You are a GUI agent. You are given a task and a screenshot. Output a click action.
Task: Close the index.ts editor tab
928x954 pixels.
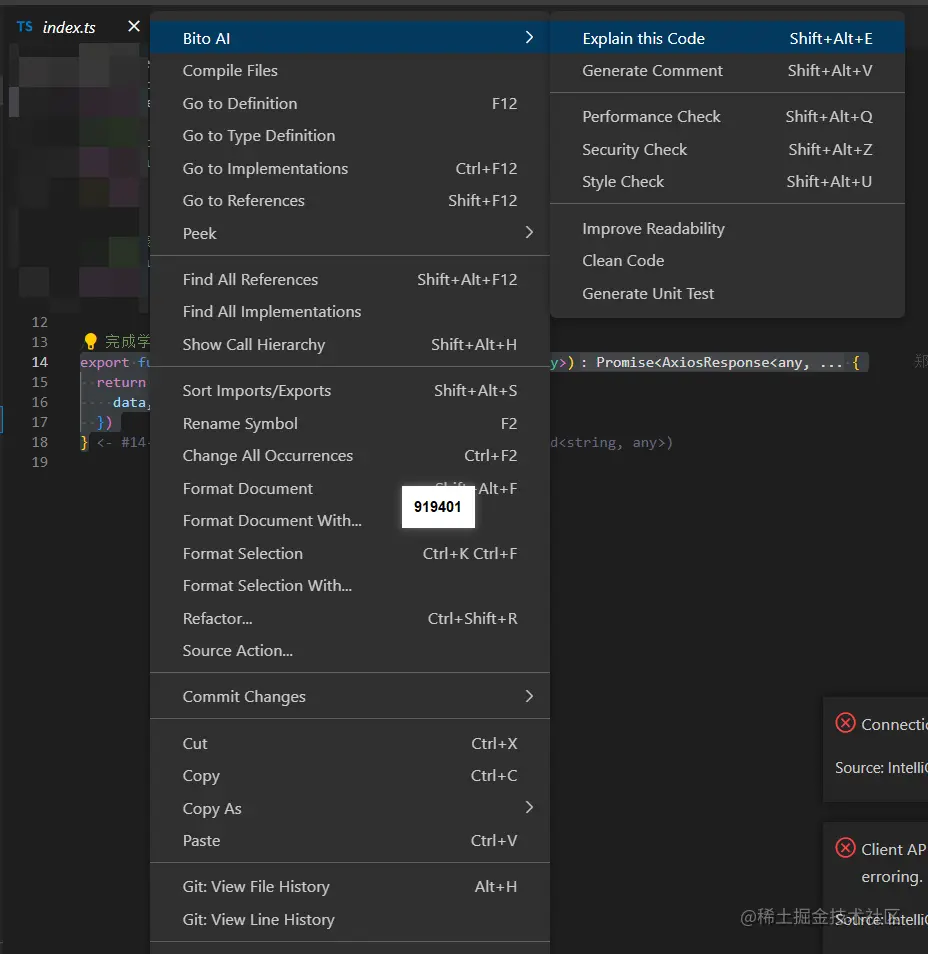(x=134, y=26)
